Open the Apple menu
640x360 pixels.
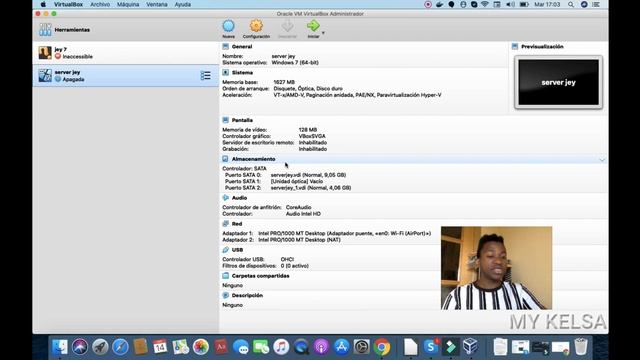pyautogui.click(x=43, y=4)
